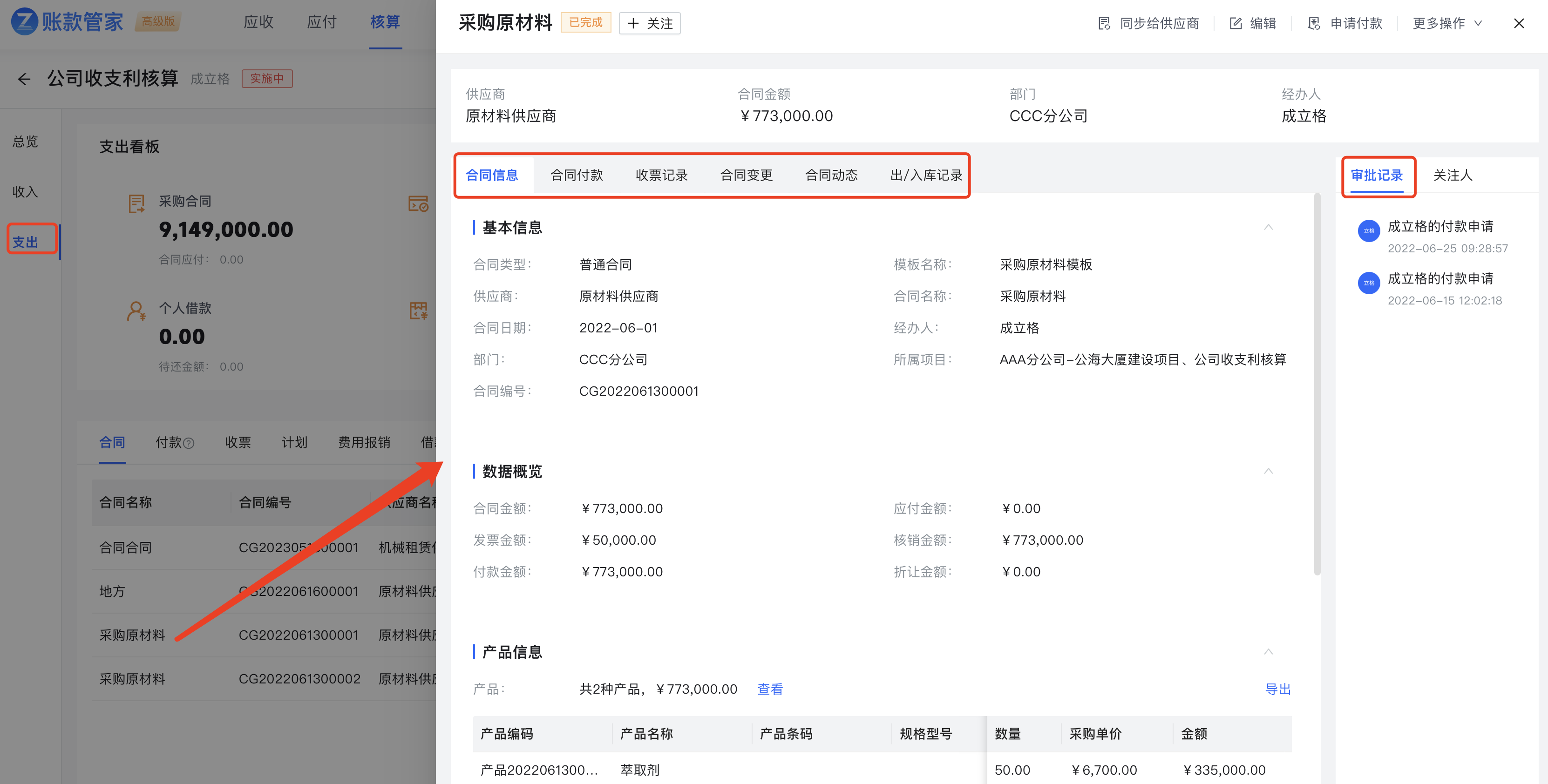Click the icon to the right of 采购合同 card

418,203
